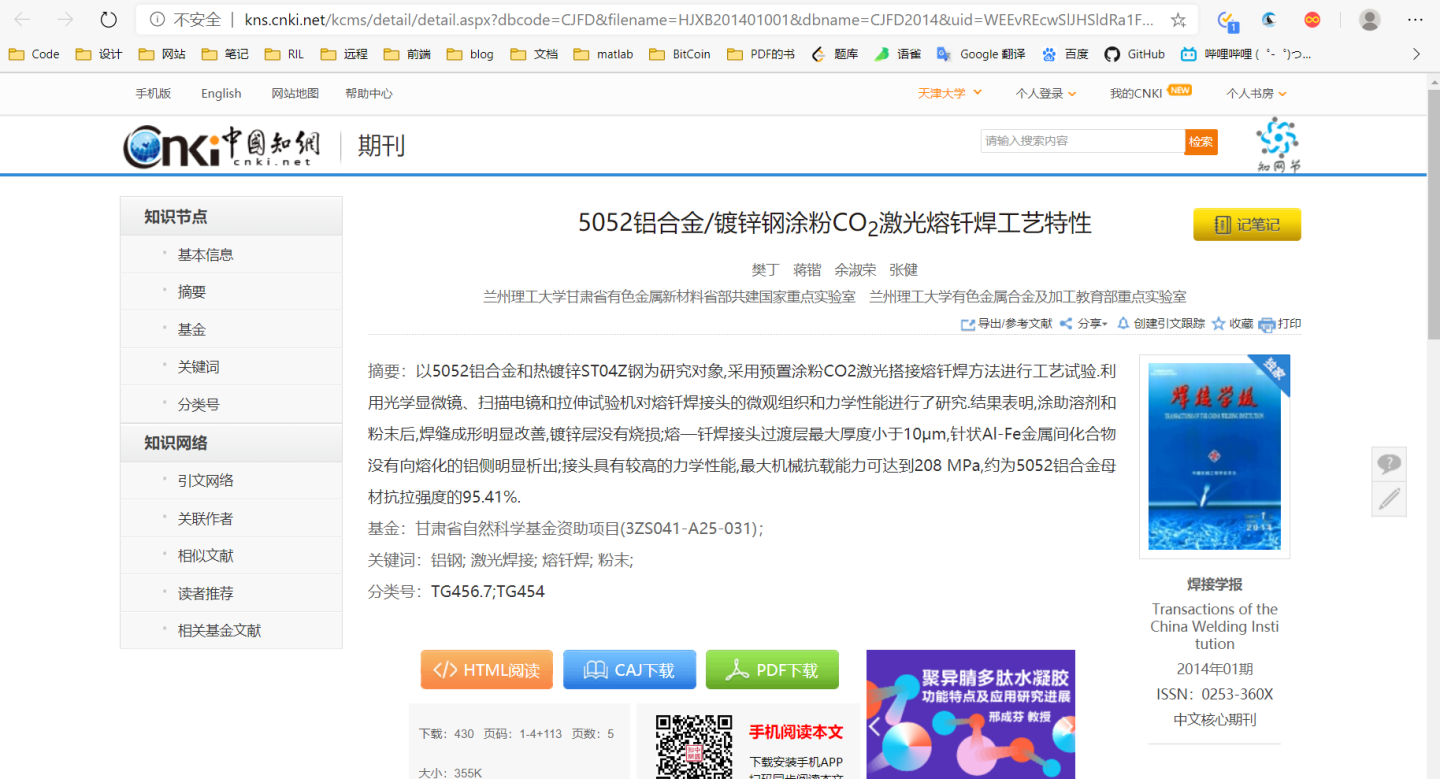
Task: Click the star bookmark icon in address bar
Action: pos(1178,19)
